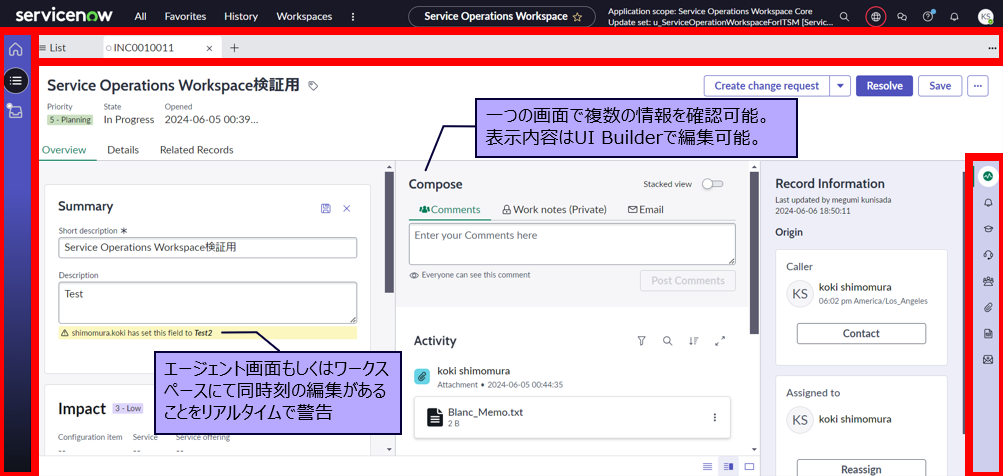Image resolution: width=1003 pixels, height=476 pixels.
Task: Click into the Enter your Comments field
Action: point(572,244)
